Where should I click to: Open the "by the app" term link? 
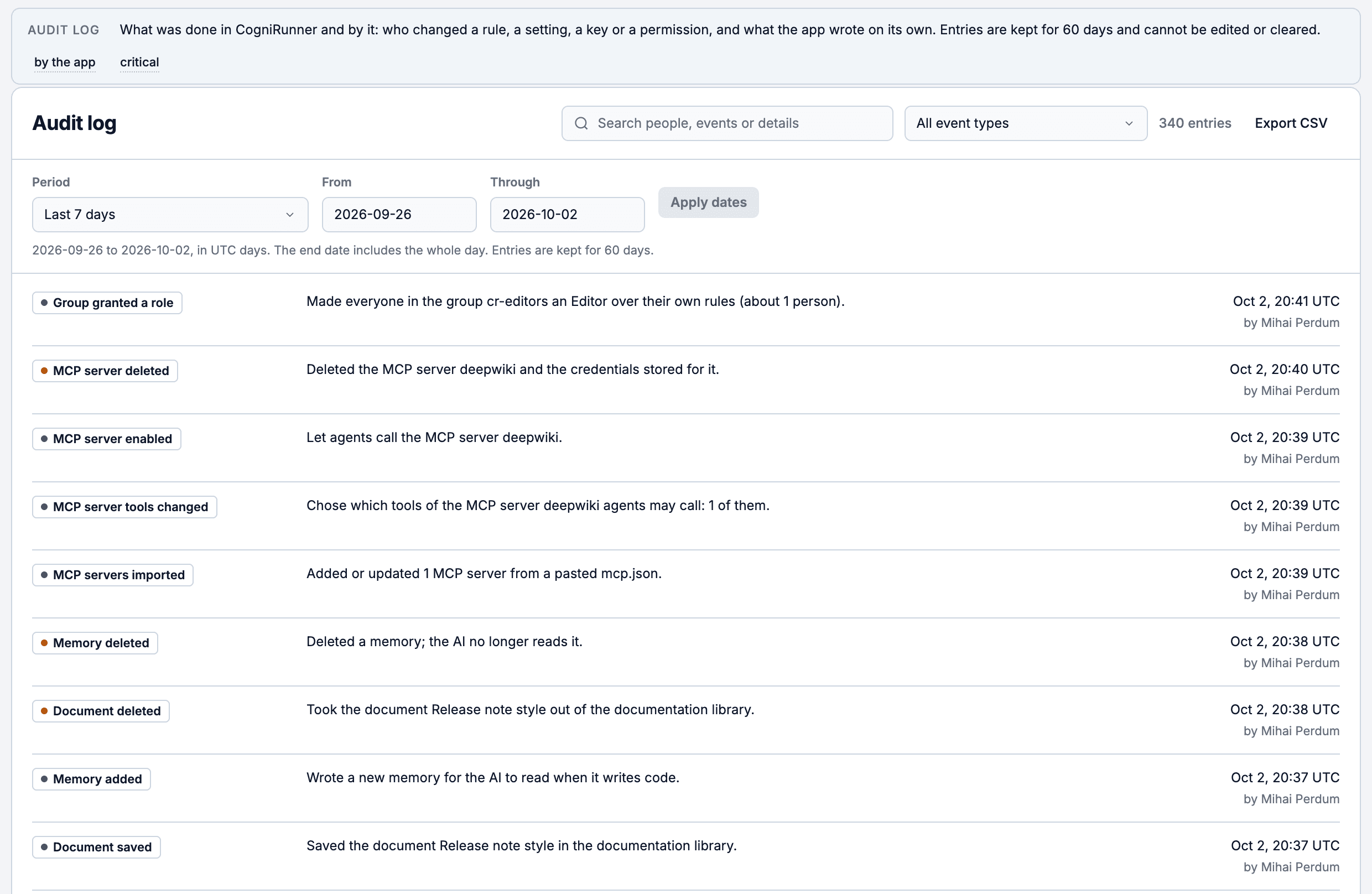[65, 63]
